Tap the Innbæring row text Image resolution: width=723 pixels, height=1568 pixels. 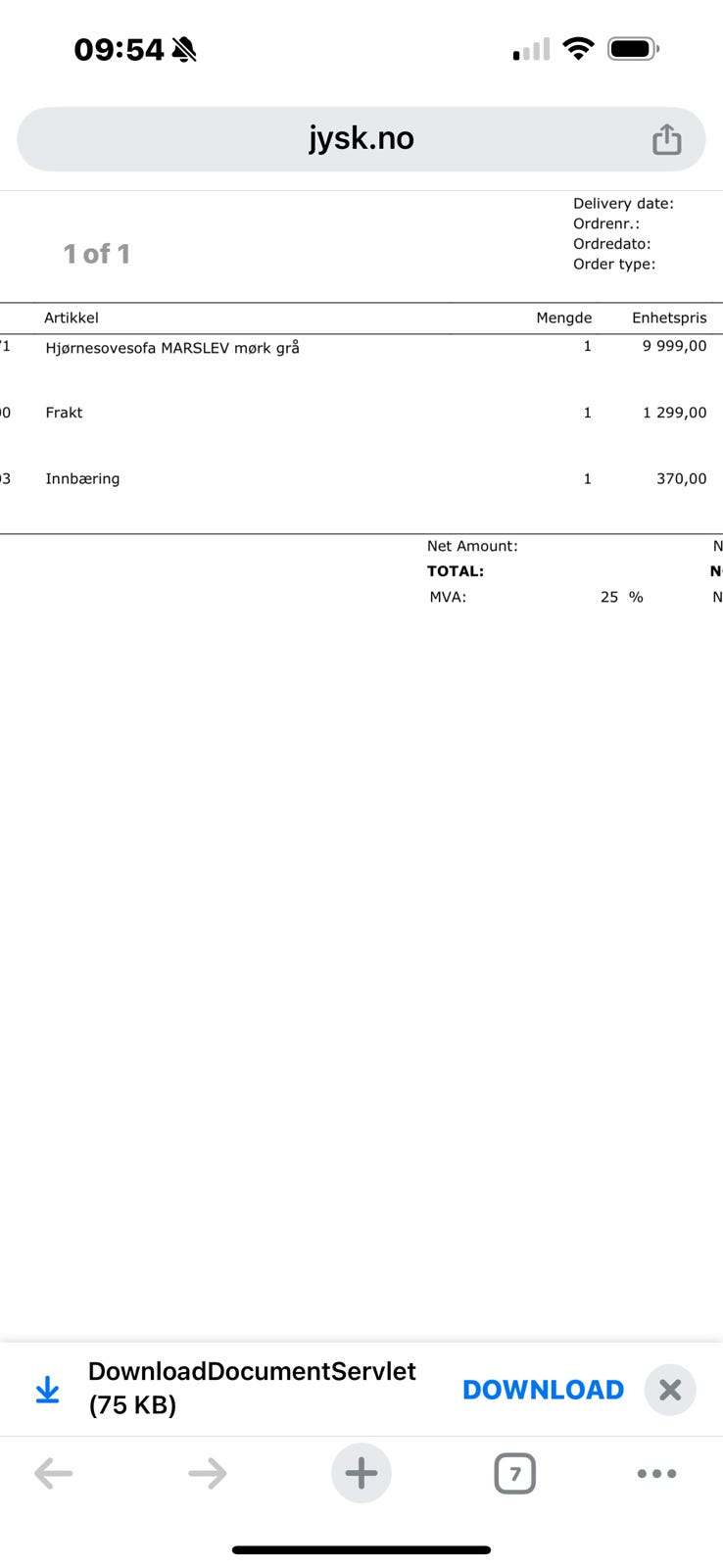click(82, 479)
